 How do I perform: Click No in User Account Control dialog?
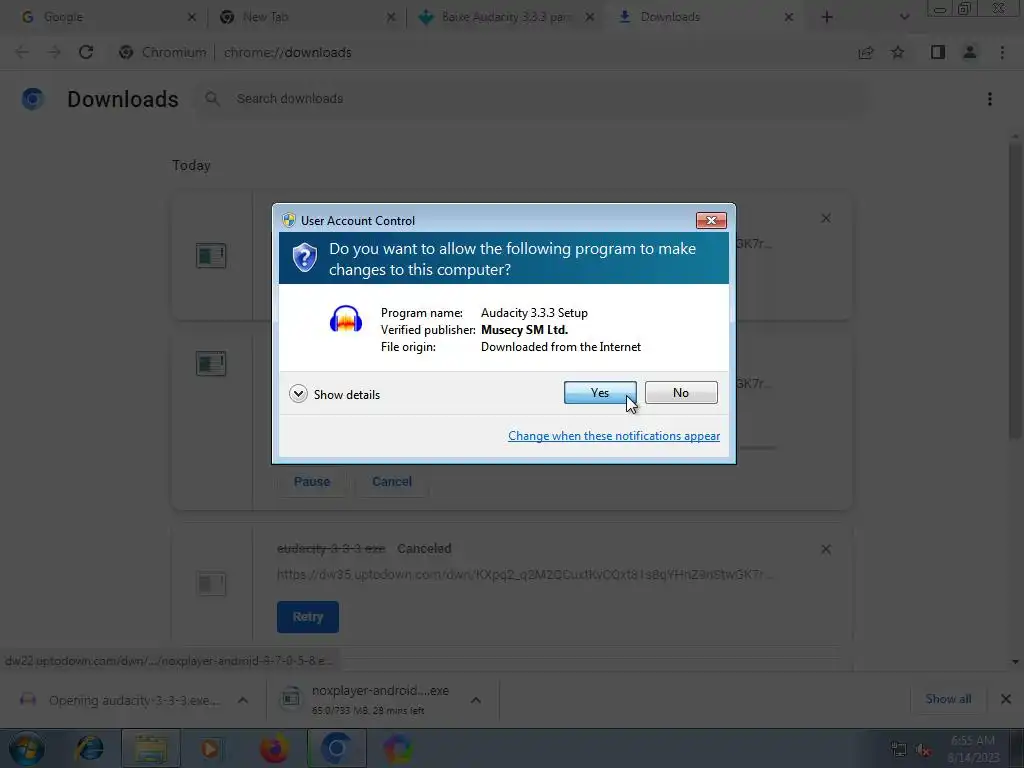pyautogui.click(x=680, y=392)
